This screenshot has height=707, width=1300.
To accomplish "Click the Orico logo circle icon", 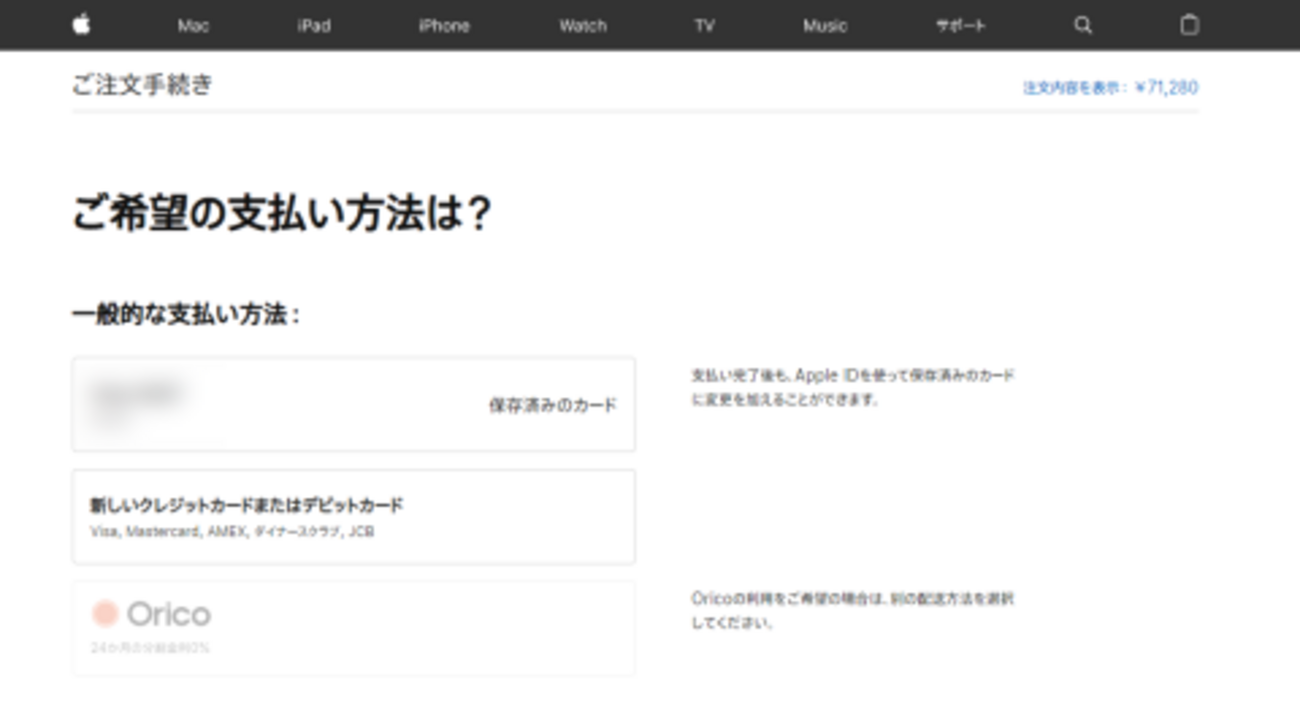I will pos(105,613).
